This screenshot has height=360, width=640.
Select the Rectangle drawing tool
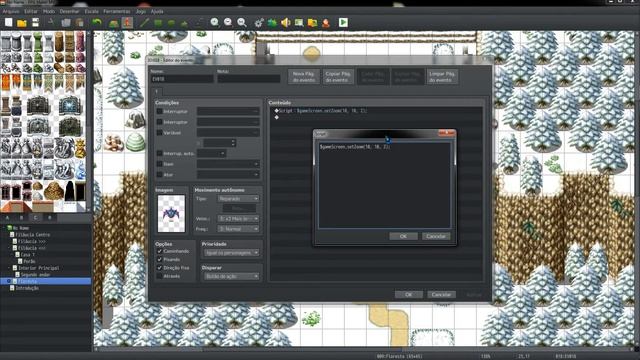[158, 22]
